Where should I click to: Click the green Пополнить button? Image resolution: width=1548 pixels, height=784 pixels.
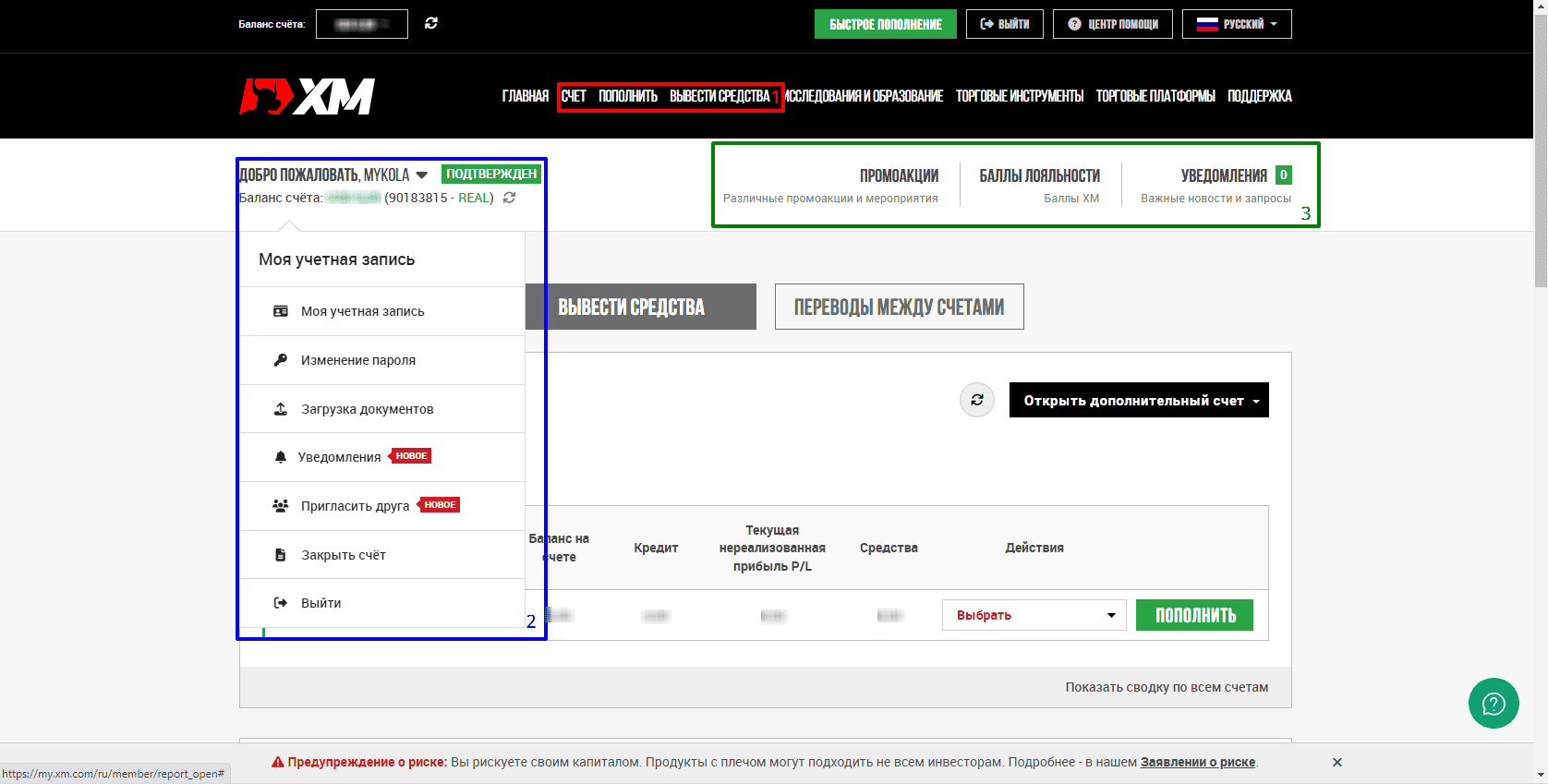click(1194, 615)
